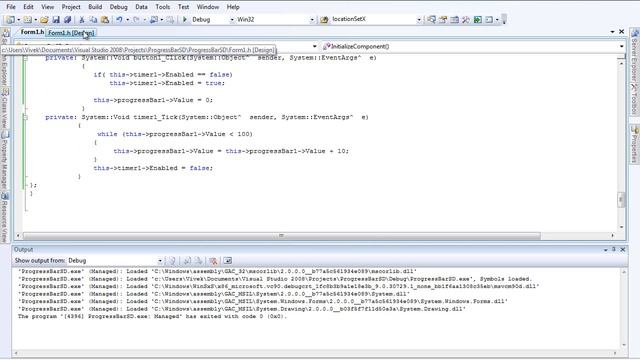Save the current file with the floppy icon
The image size is (640, 360).
(56, 20)
